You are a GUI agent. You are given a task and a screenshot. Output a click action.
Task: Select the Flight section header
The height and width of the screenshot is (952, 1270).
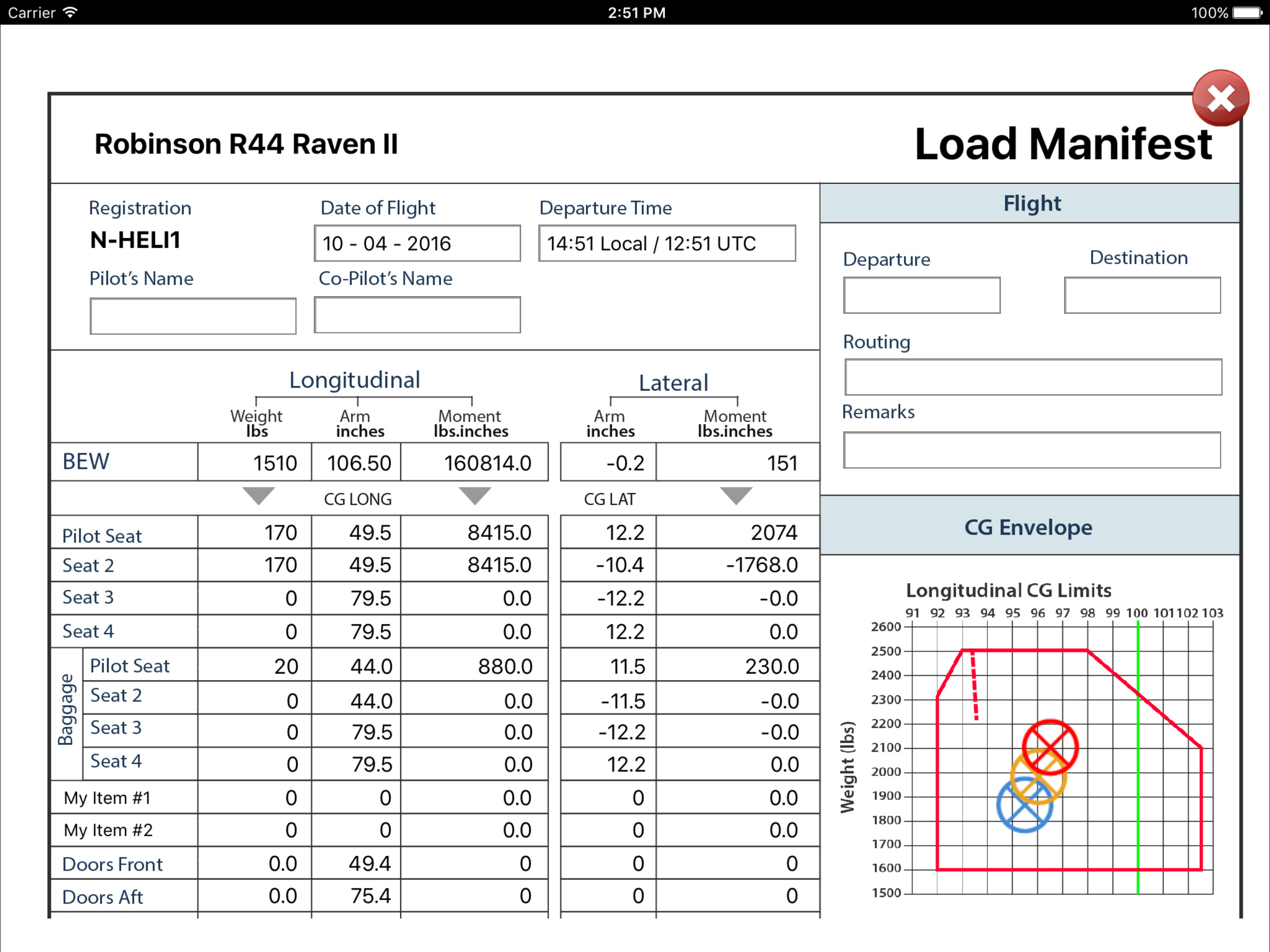coord(1031,203)
